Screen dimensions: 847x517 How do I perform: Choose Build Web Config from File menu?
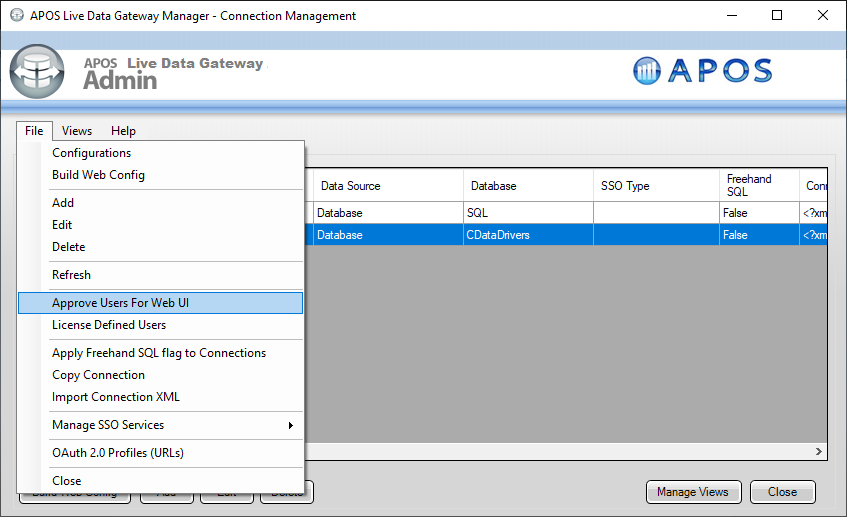tap(98, 175)
